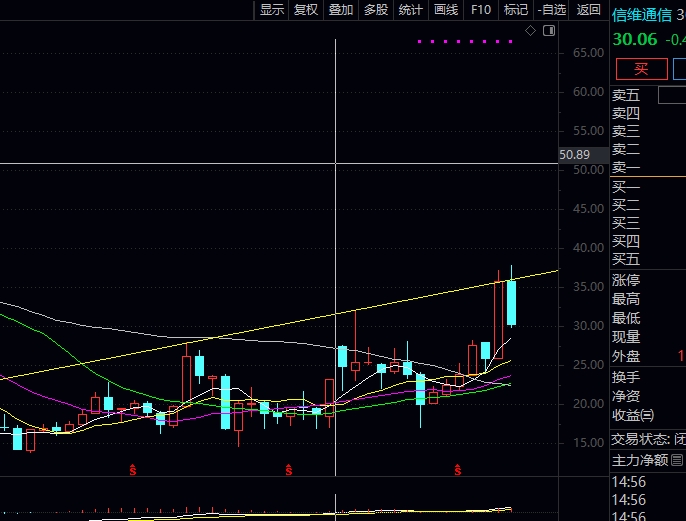This screenshot has width=686, height=521.
Task: Click the 15.00 price axis label
Action: 588,443
